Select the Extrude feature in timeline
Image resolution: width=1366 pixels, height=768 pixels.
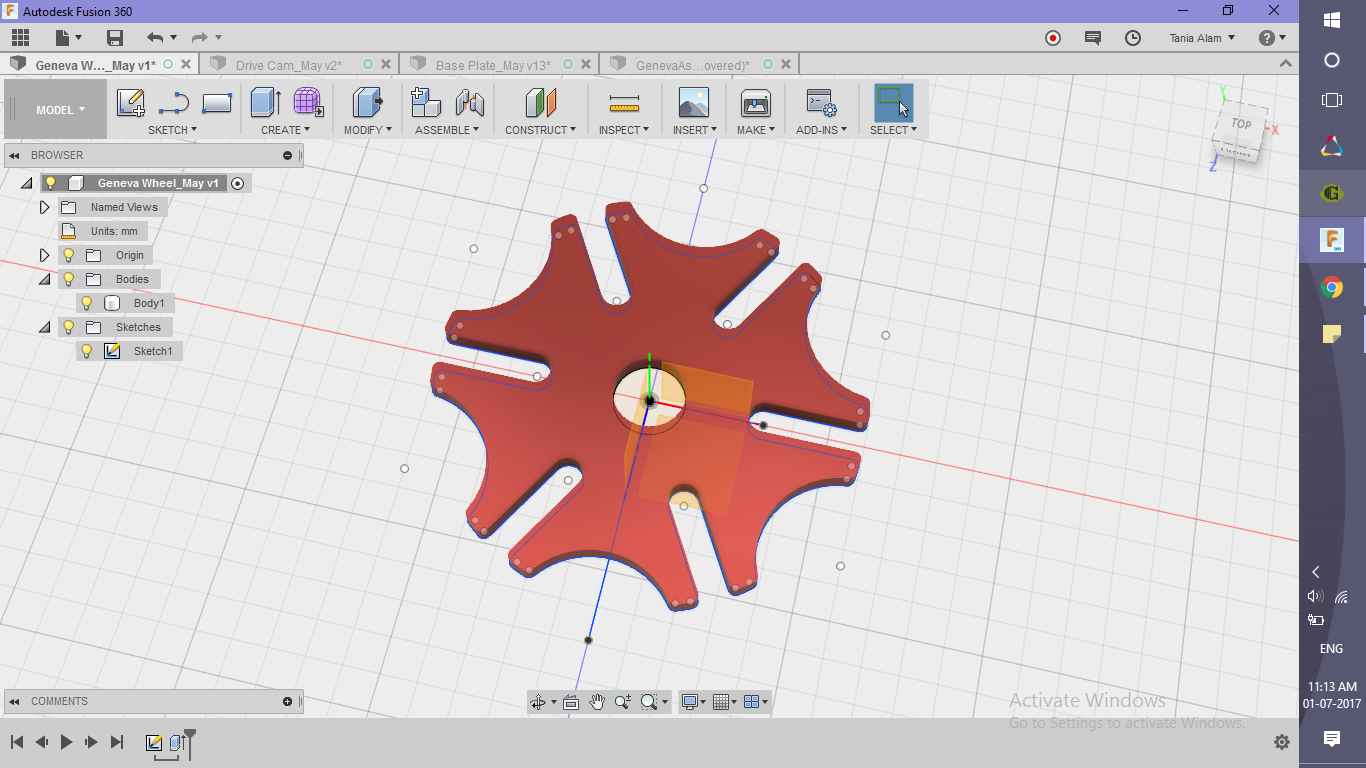[177, 742]
